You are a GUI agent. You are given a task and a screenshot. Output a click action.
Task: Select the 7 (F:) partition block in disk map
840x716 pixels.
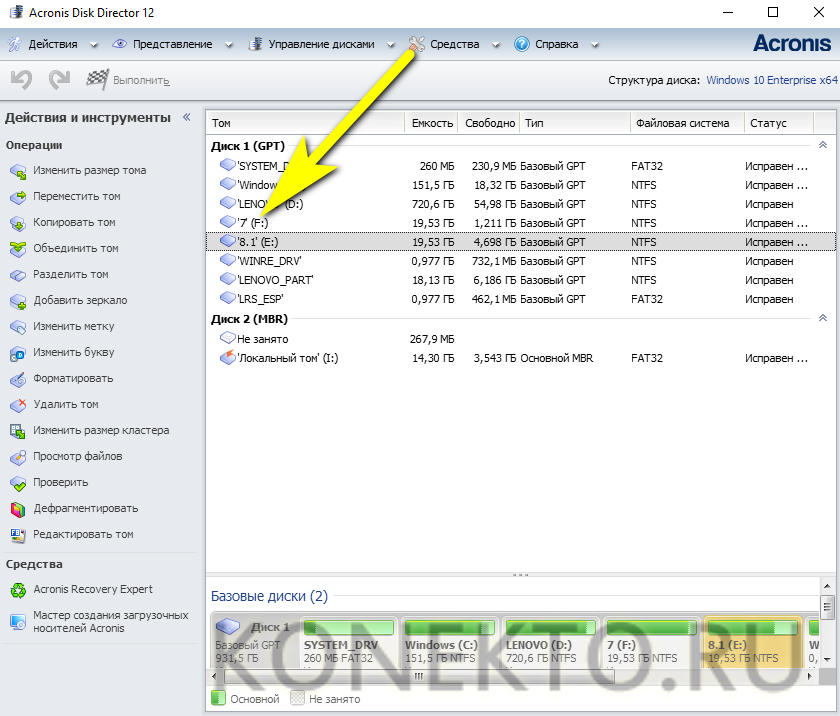tap(648, 645)
